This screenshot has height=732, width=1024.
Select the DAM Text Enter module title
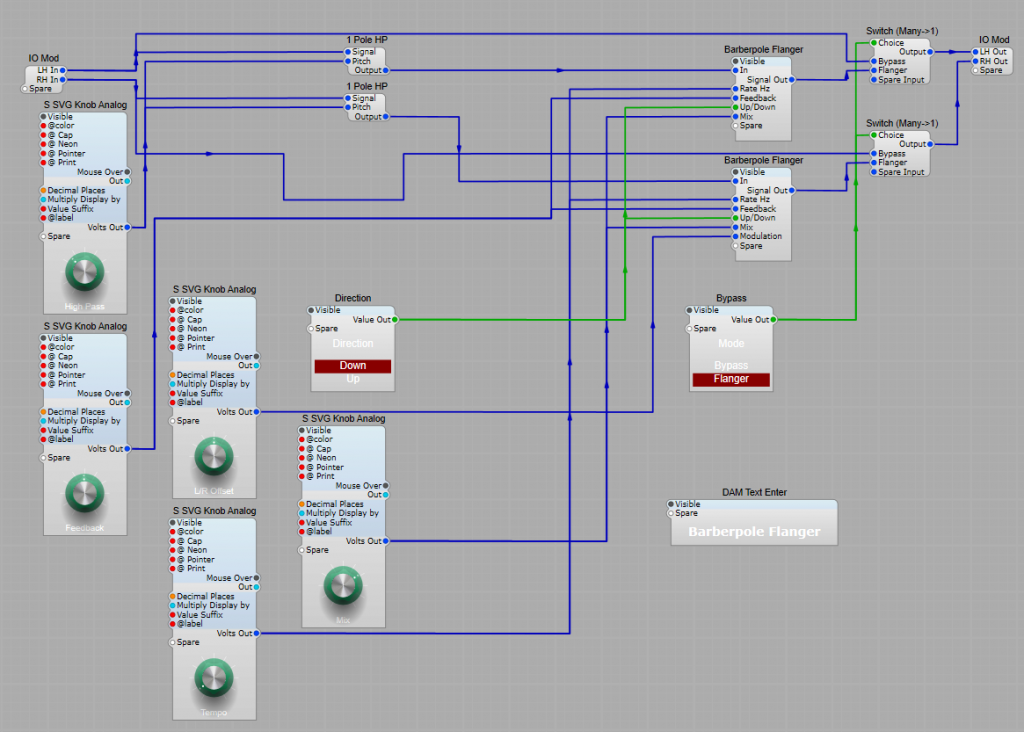[x=754, y=493]
